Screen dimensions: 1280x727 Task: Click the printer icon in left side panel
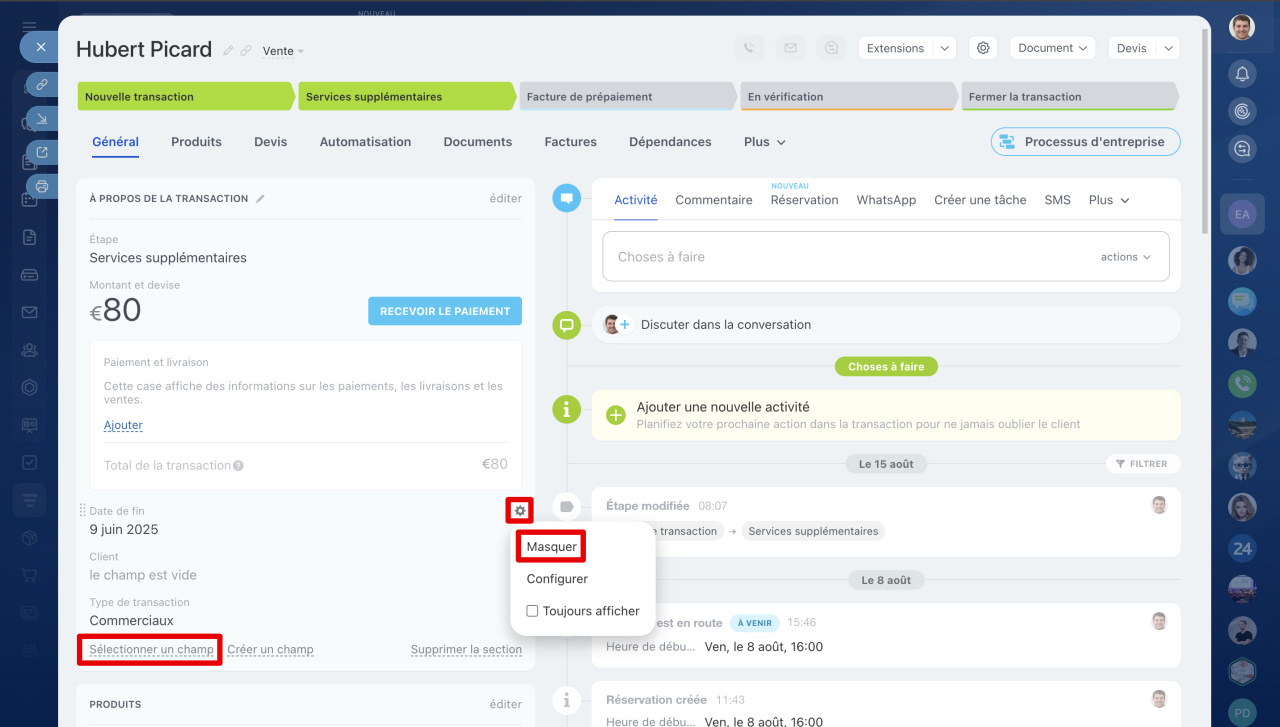click(x=41, y=186)
